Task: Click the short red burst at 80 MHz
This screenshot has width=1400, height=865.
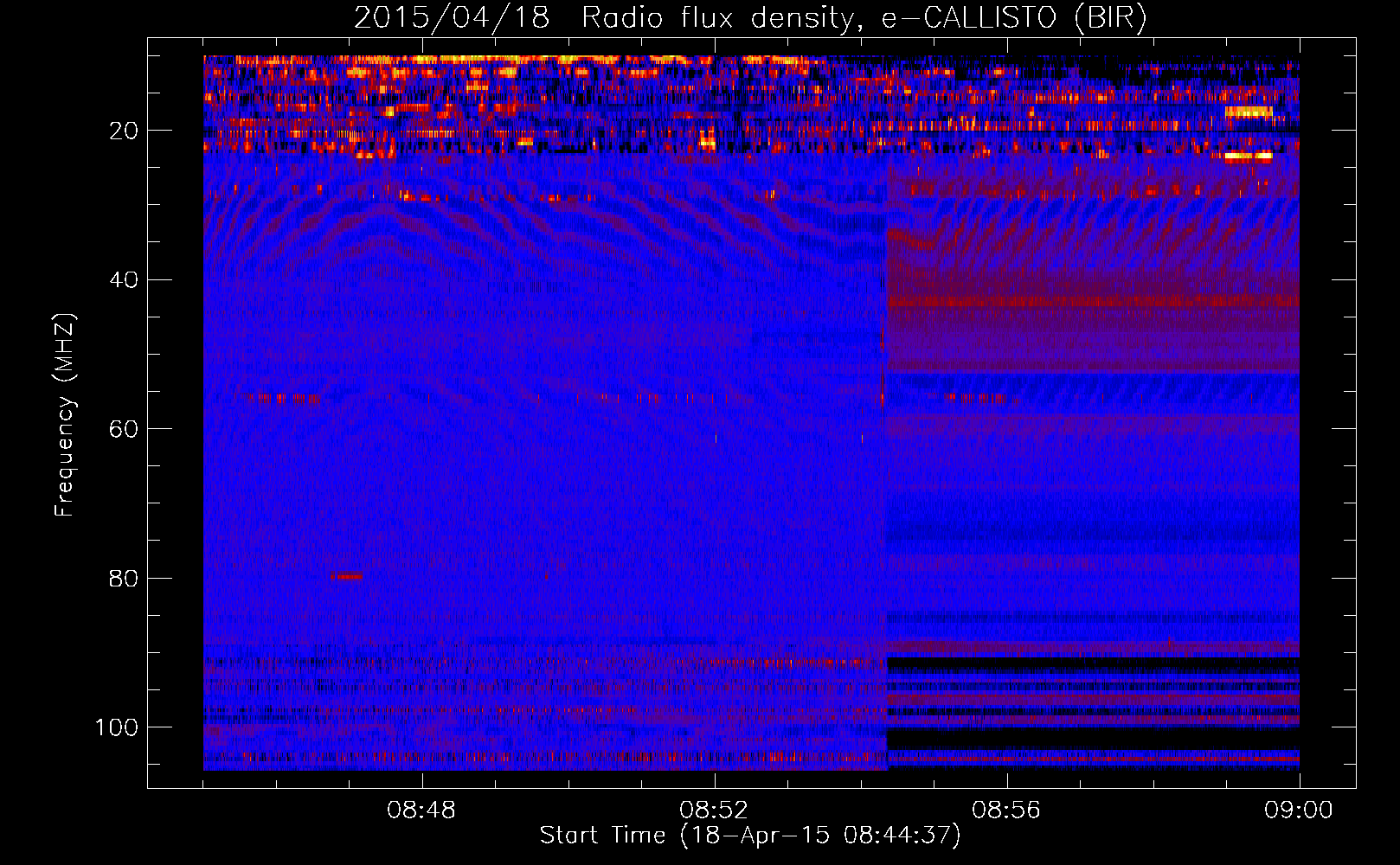Action: pos(346,576)
